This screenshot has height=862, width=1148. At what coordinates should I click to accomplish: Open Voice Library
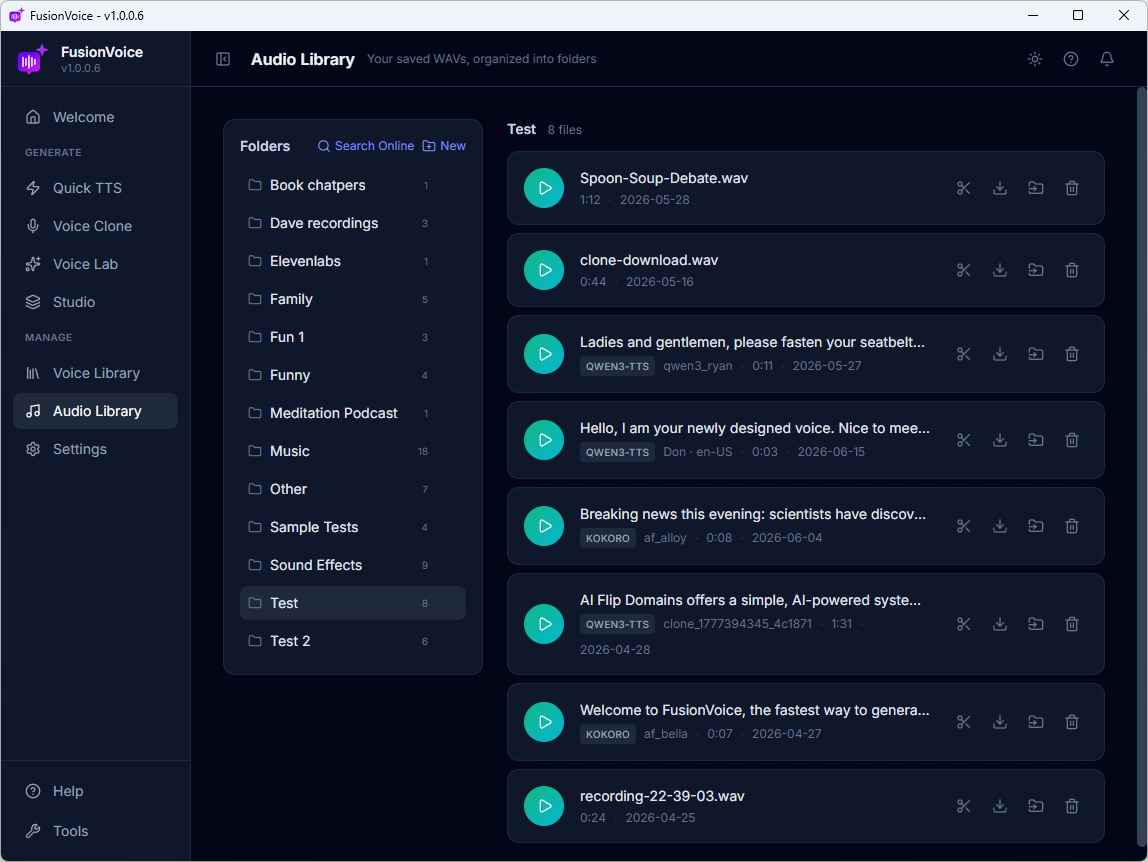(x=95, y=374)
